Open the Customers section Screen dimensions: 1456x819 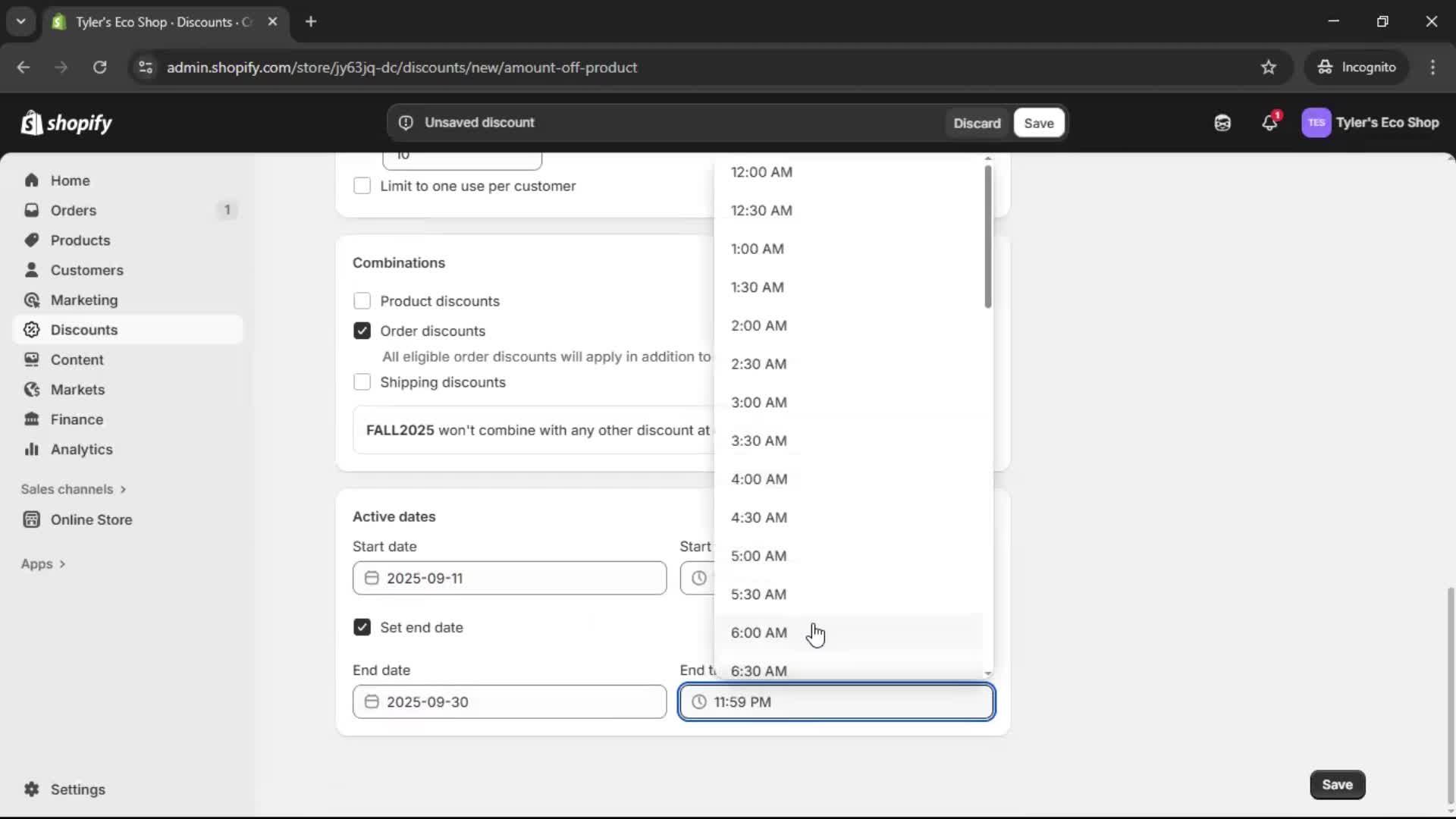point(87,269)
